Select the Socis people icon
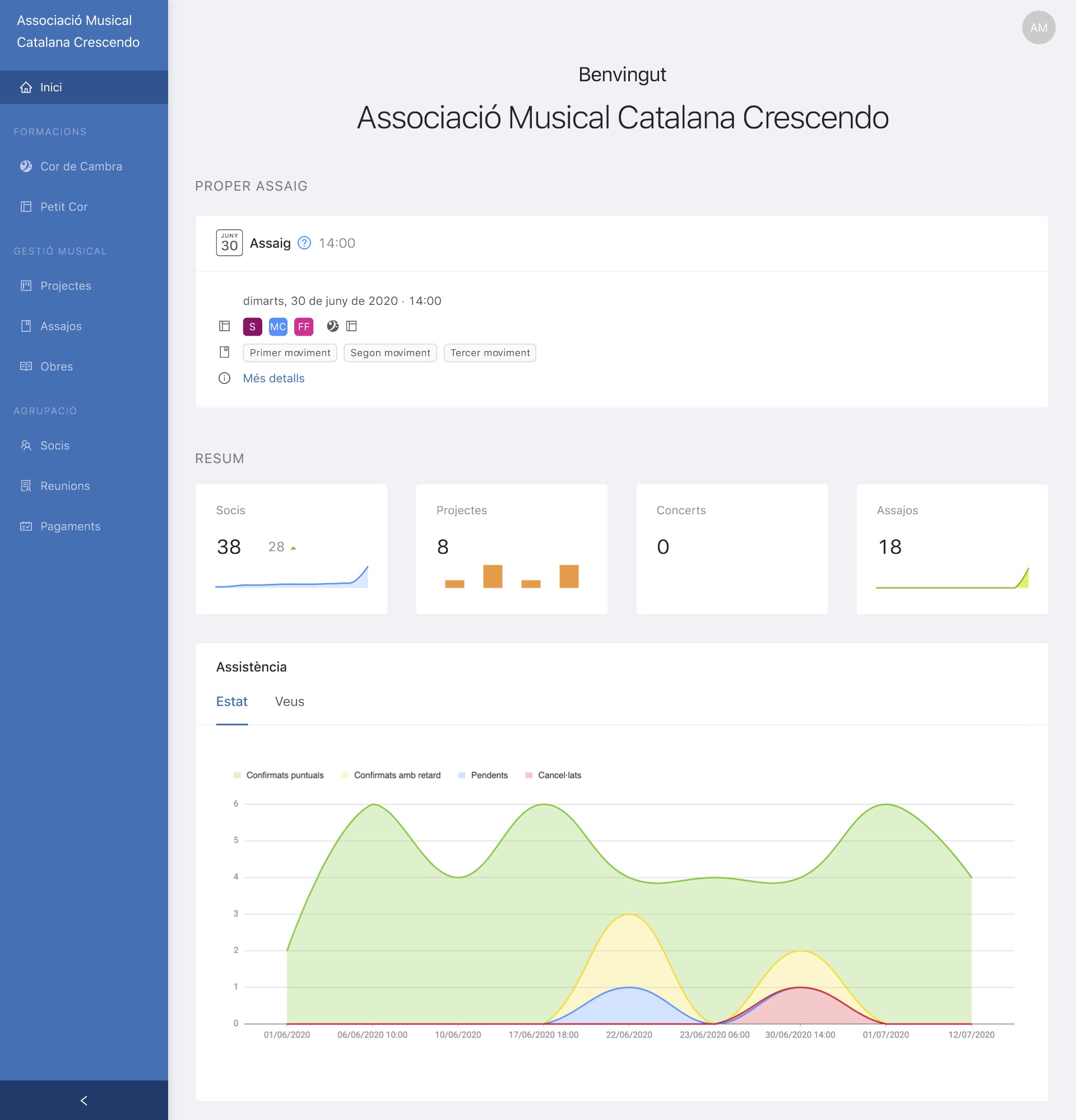 (x=26, y=446)
